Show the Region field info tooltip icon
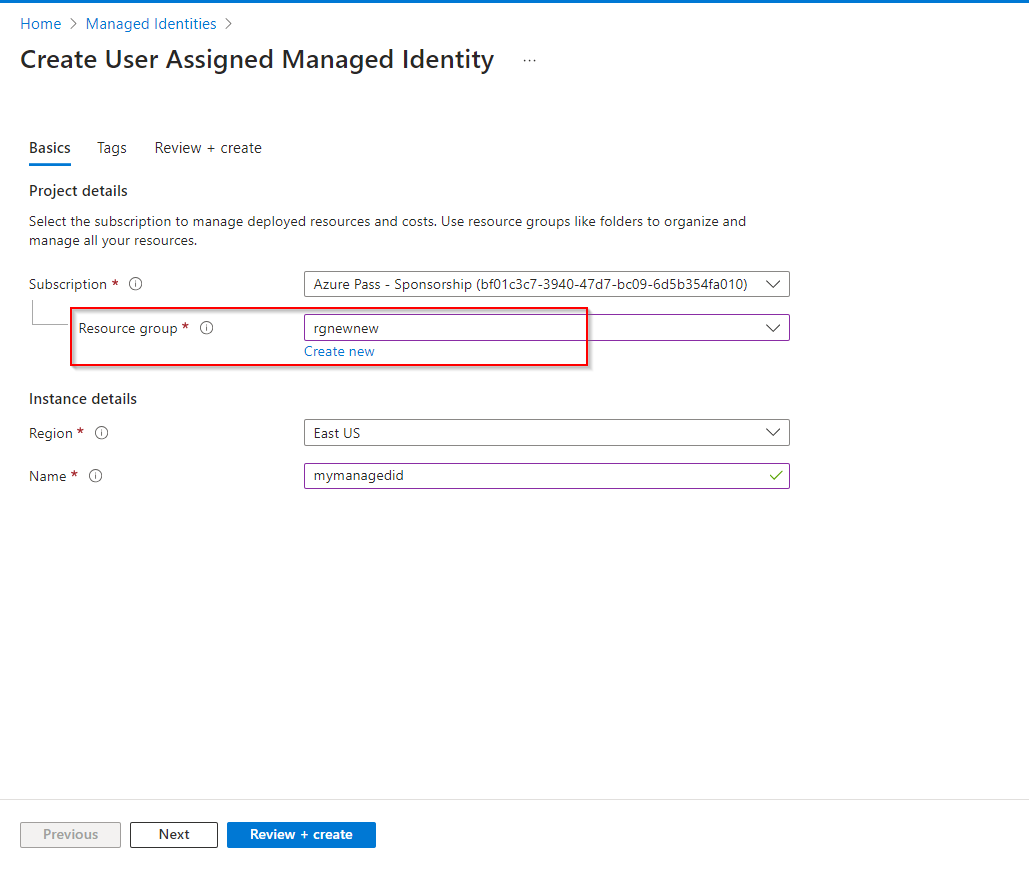The width and height of the screenshot is (1029, 870). (101, 433)
